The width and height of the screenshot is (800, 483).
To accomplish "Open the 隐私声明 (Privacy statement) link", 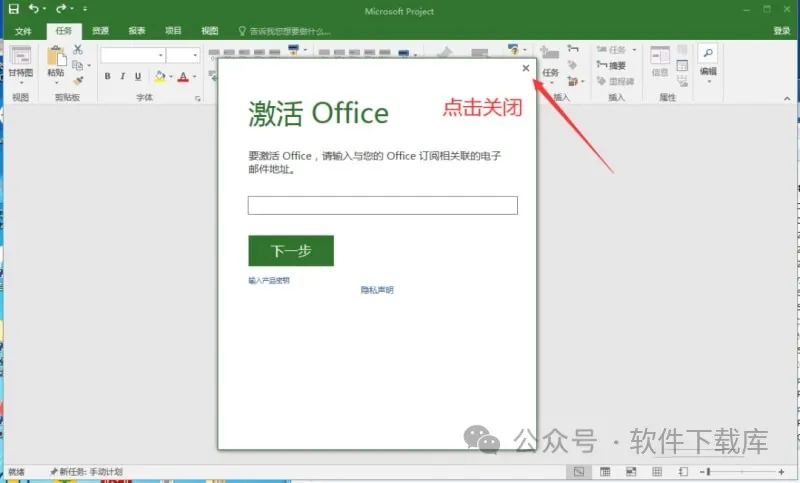I will [377, 290].
